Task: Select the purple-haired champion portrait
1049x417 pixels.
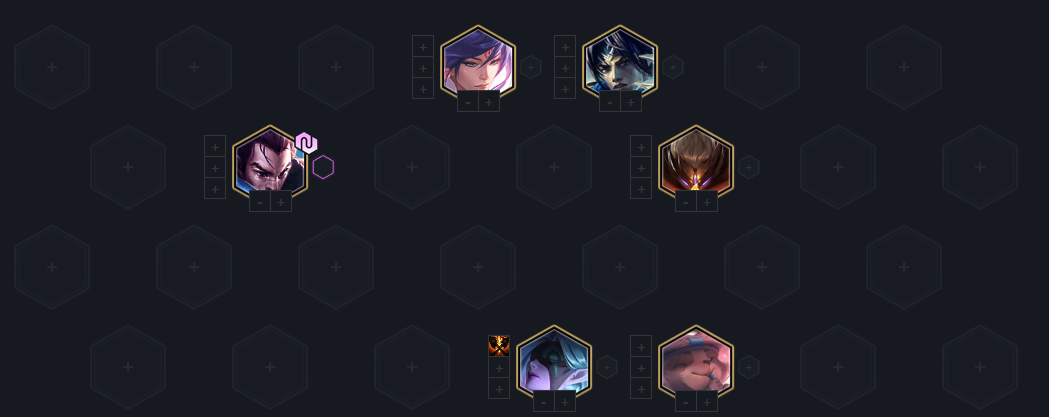Action: [x=478, y=64]
